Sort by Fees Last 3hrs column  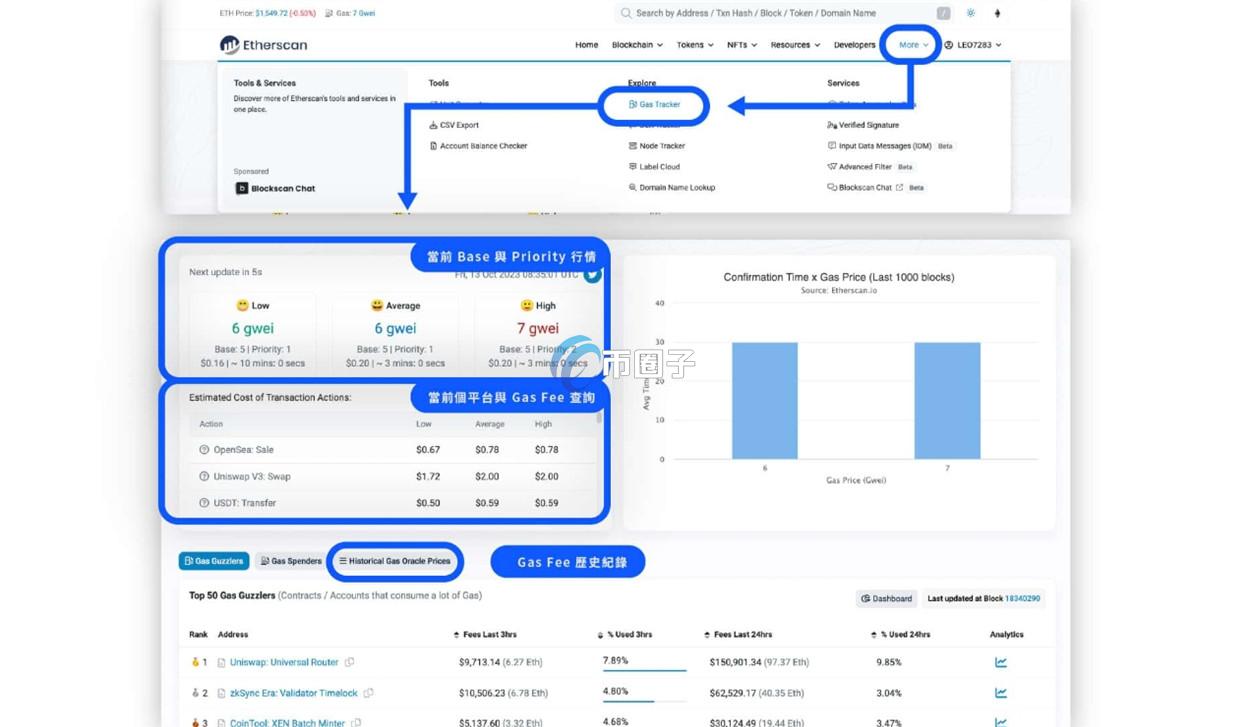(485, 634)
